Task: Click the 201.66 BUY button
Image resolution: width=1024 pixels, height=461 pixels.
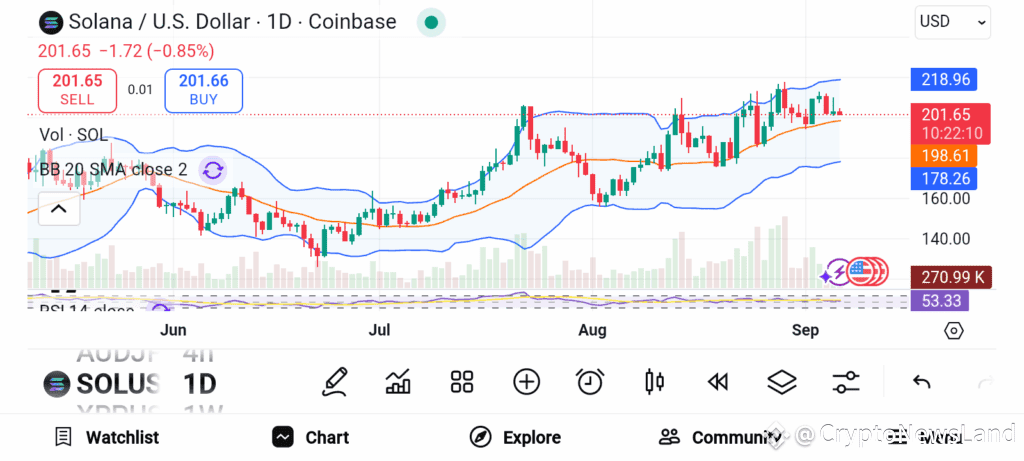Action: point(203,90)
